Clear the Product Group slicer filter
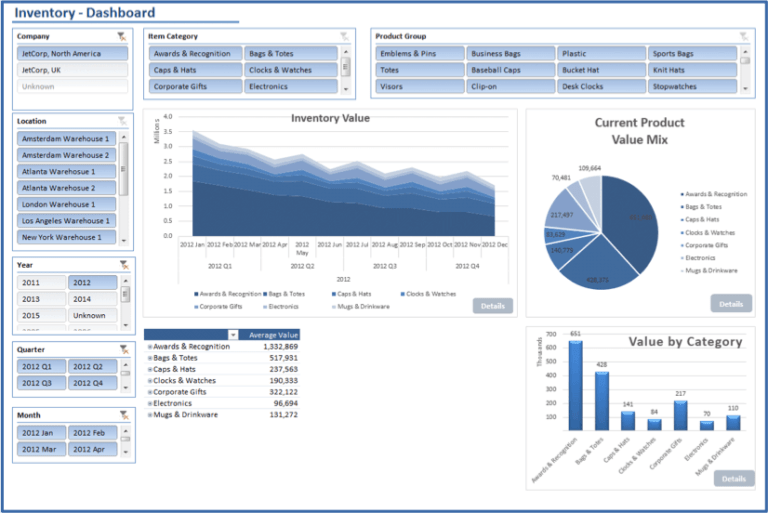 pyautogui.click(x=743, y=36)
